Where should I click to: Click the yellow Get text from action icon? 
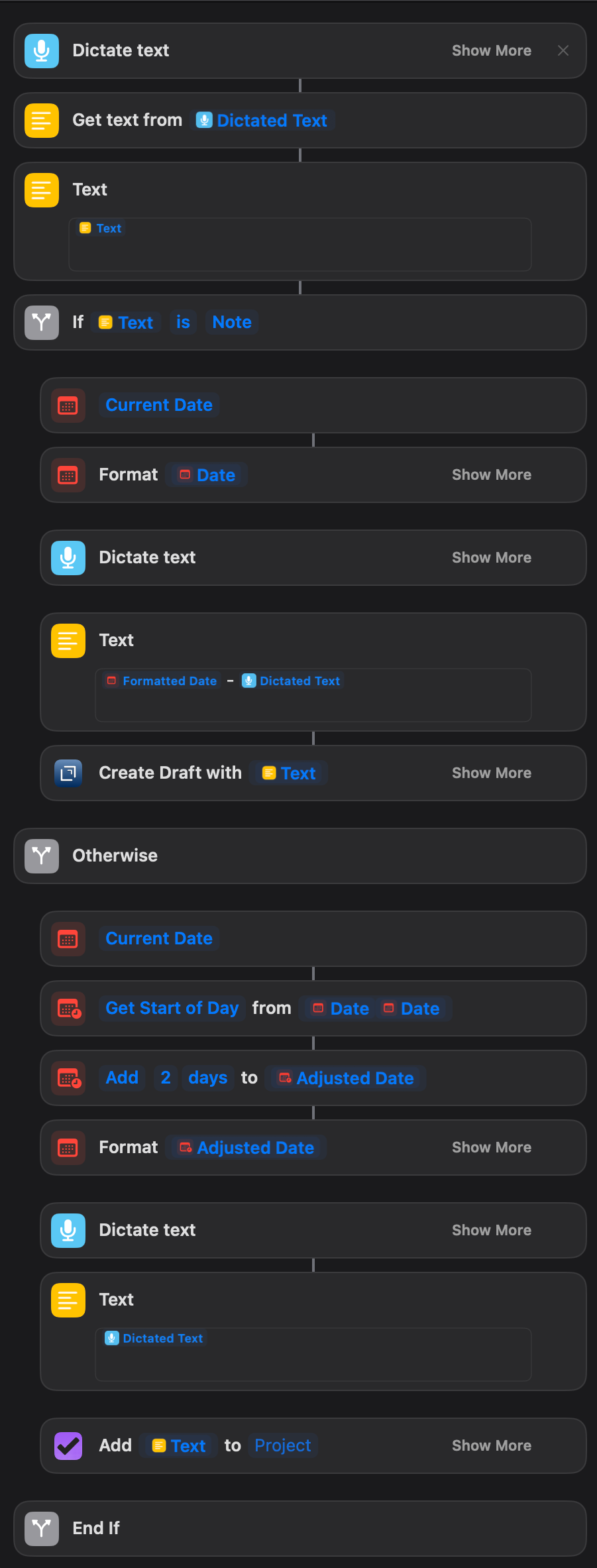(x=42, y=121)
